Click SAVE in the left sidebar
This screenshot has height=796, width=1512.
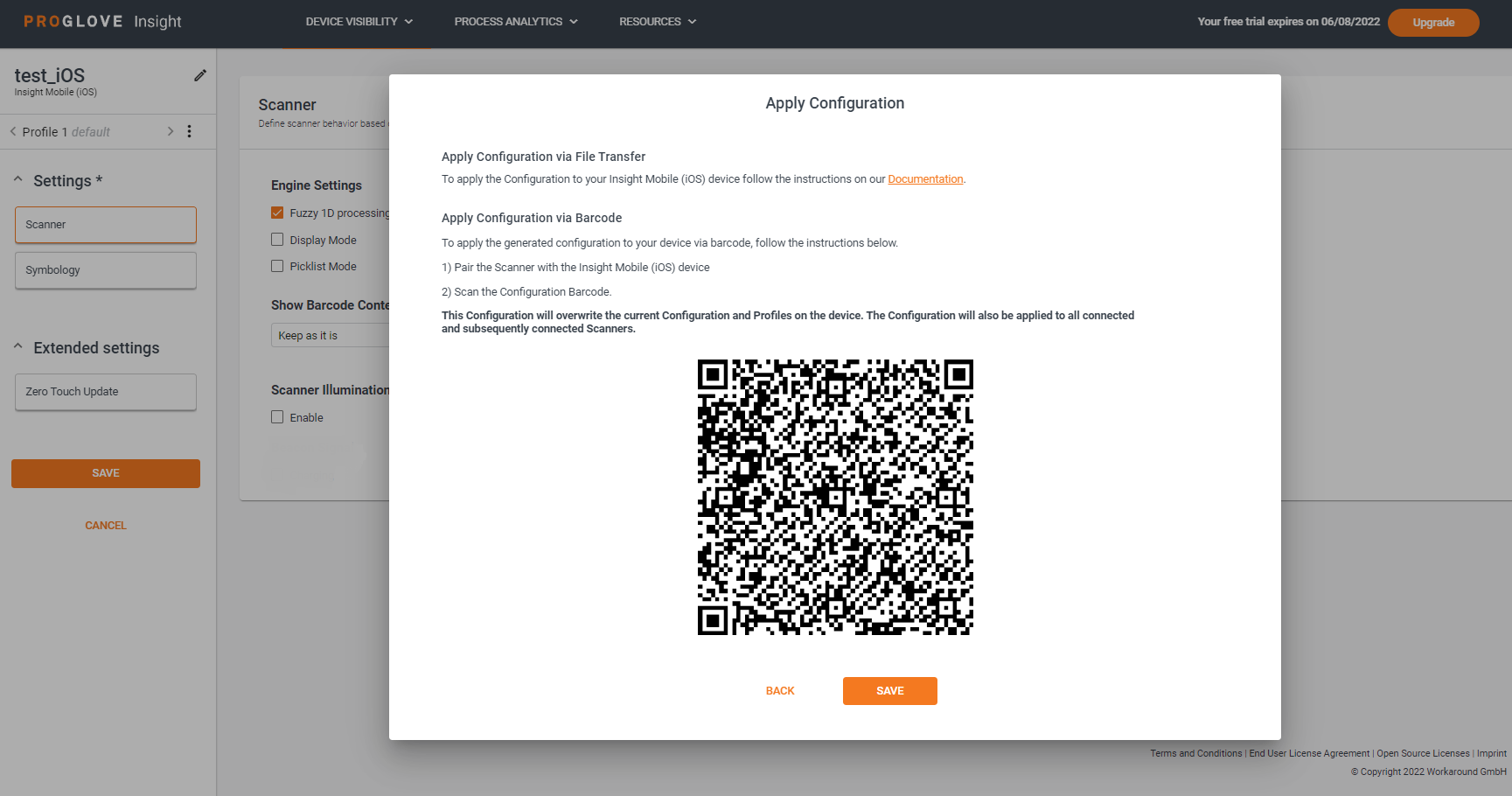tap(106, 473)
